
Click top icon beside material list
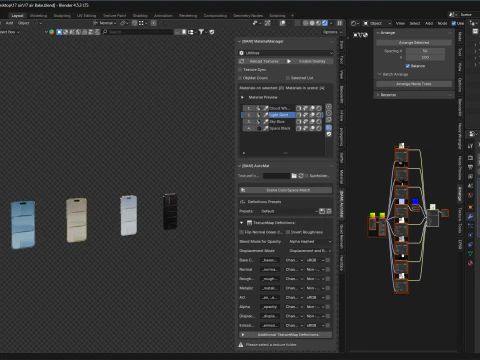click(x=329, y=107)
